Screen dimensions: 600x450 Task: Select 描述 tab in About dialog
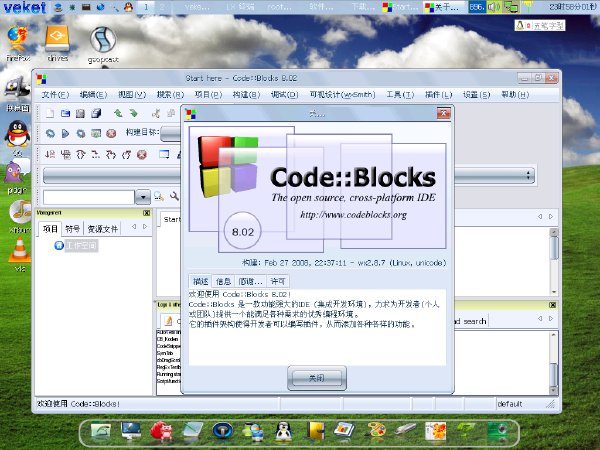point(200,282)
